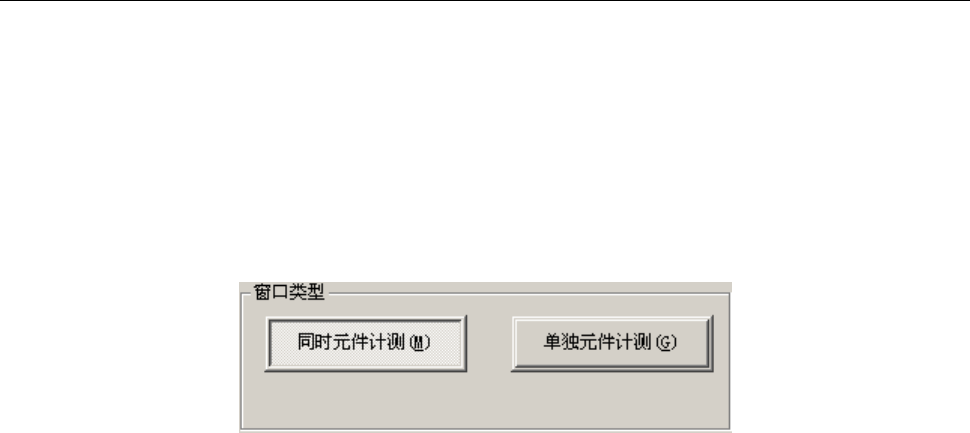Select individual component measurement window type
Screen dimensions: 970x433
(x=612, y=343)
